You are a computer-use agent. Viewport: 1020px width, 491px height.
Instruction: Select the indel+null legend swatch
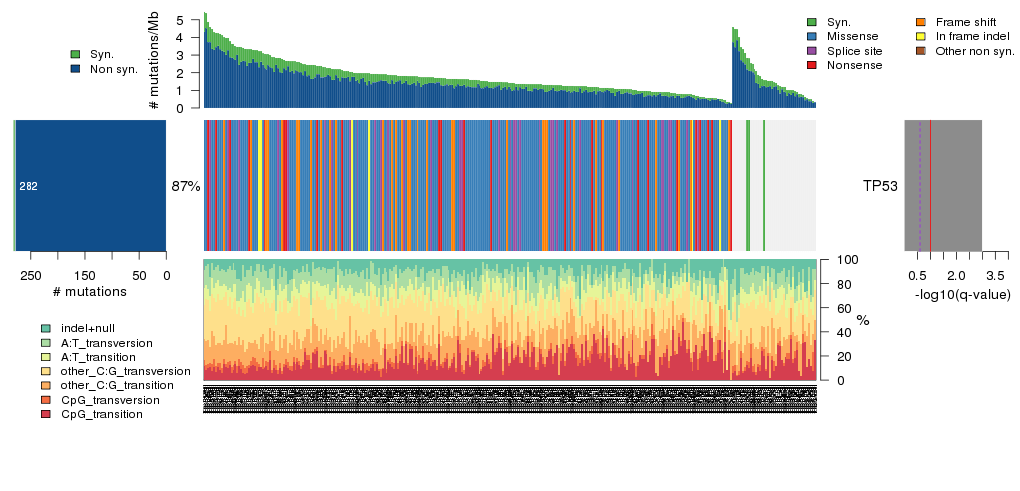pyautogui.click(x=46, y=328)
